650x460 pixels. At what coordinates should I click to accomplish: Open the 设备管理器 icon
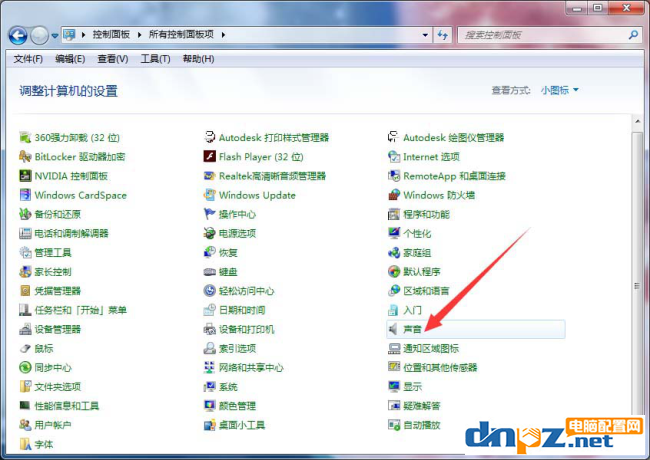coord(25,329)
